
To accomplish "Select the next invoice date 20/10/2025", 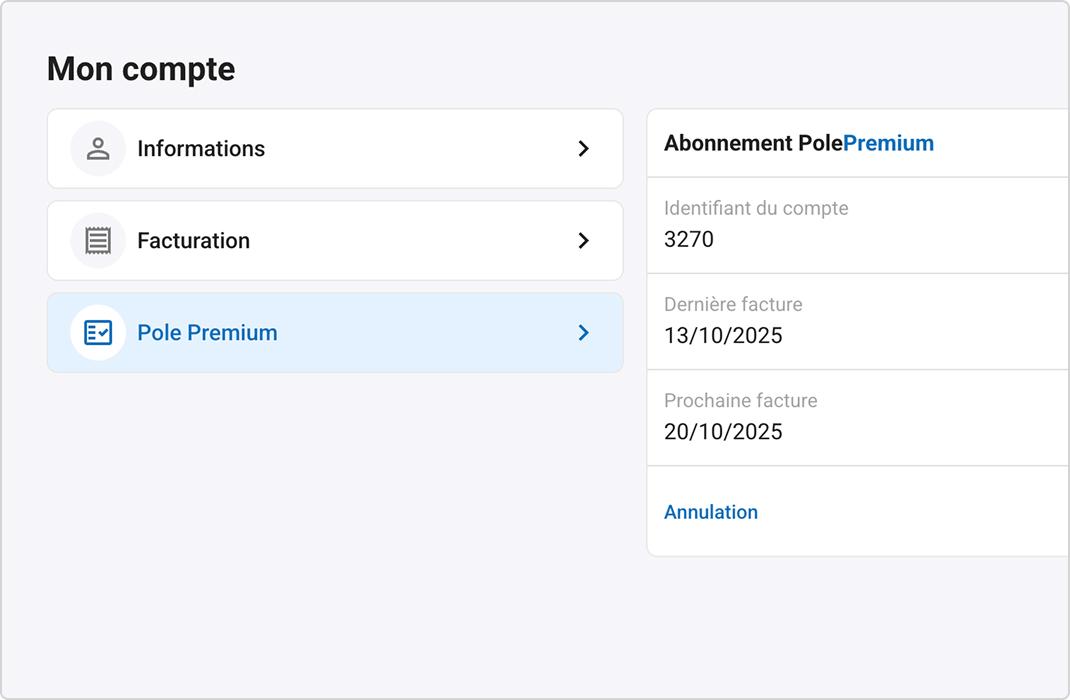I will click(723, 431).
